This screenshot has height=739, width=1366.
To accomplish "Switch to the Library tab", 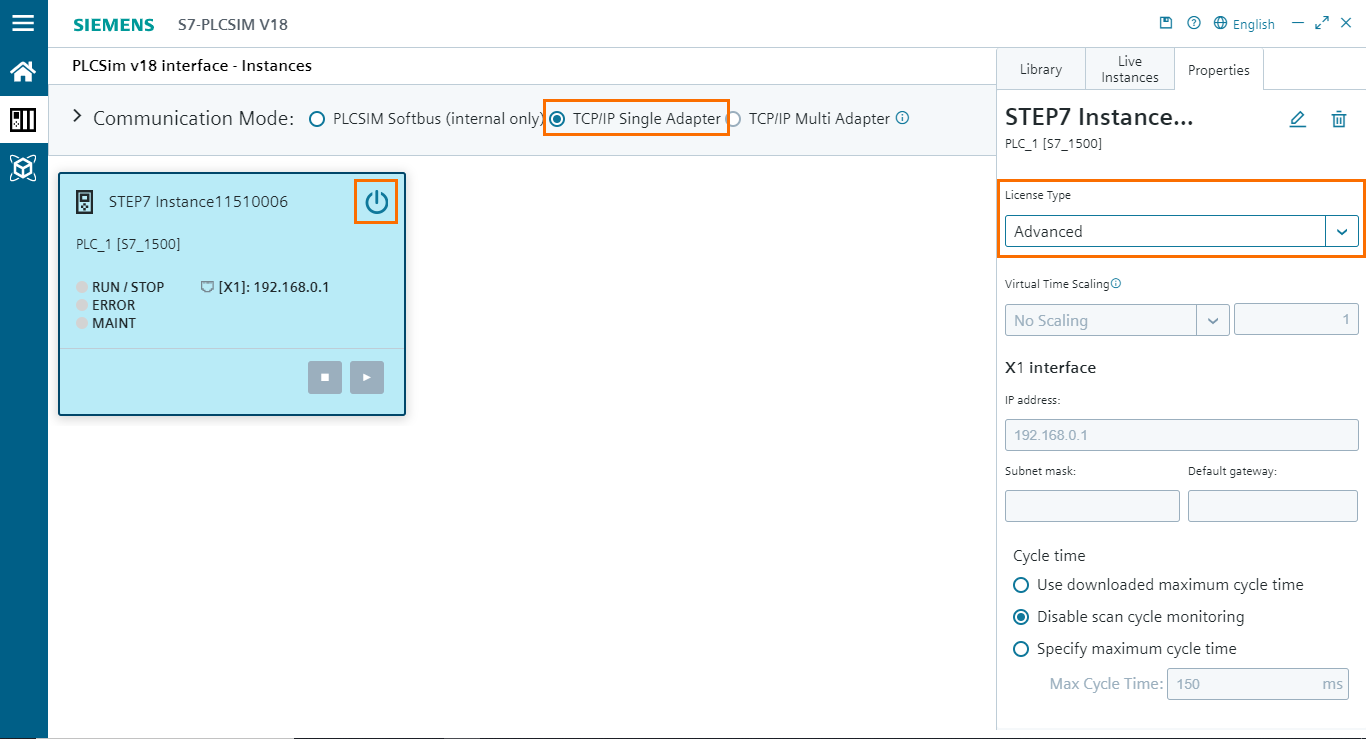I will click(1040, 69).
